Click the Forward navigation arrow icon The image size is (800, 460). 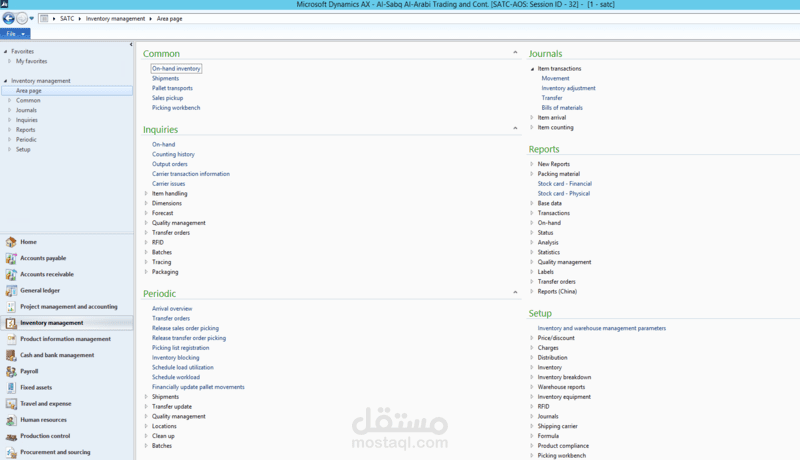(22, 18)
